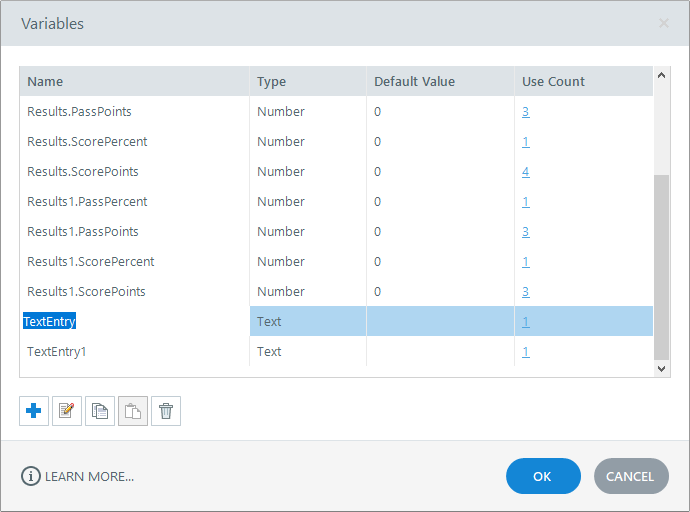The image size is (690, 512).
Task: Click the edit variable pencil icon
Action: click(x=67, y=411)
